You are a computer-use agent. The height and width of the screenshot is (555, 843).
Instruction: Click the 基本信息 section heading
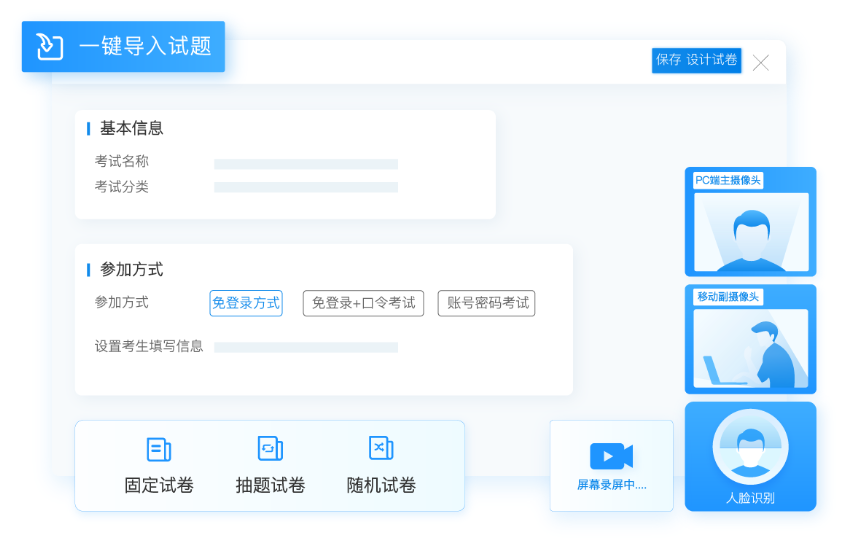(x=131, y=128)
